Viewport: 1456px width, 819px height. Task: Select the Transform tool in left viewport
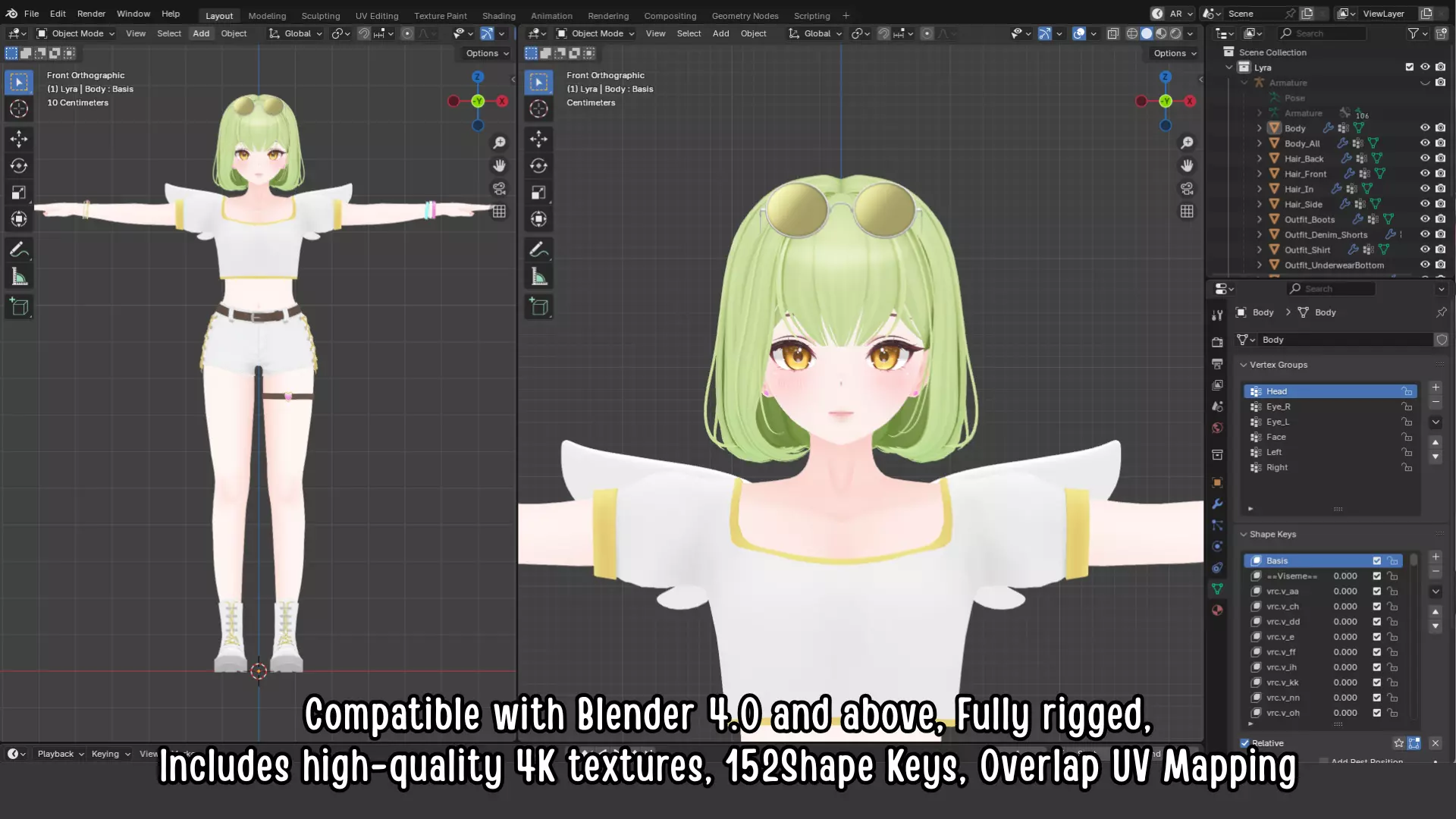pyautogui.click(x=19, y=219)
